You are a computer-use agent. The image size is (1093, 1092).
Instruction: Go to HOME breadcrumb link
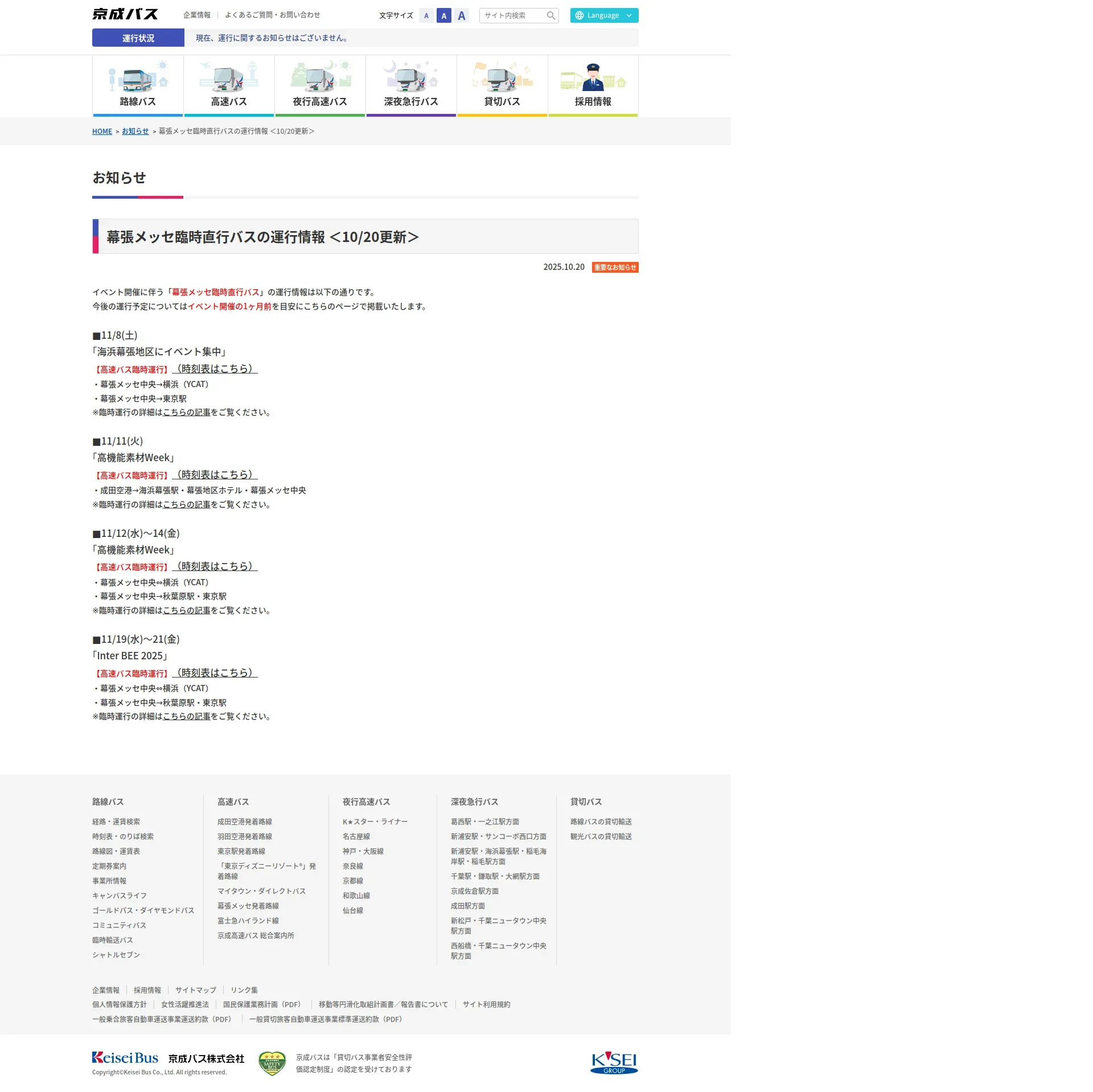102,132
